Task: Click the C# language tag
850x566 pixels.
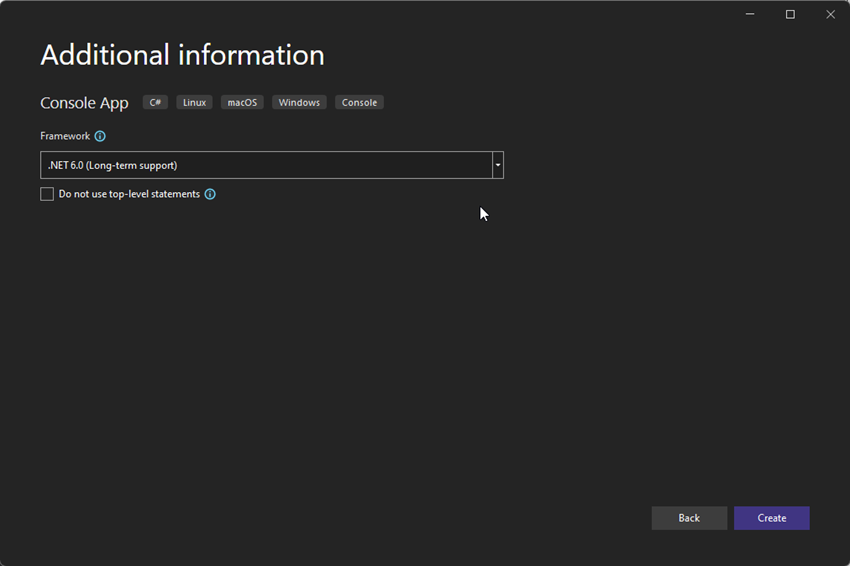Action: pyautogui.click(x=155, y=103)
